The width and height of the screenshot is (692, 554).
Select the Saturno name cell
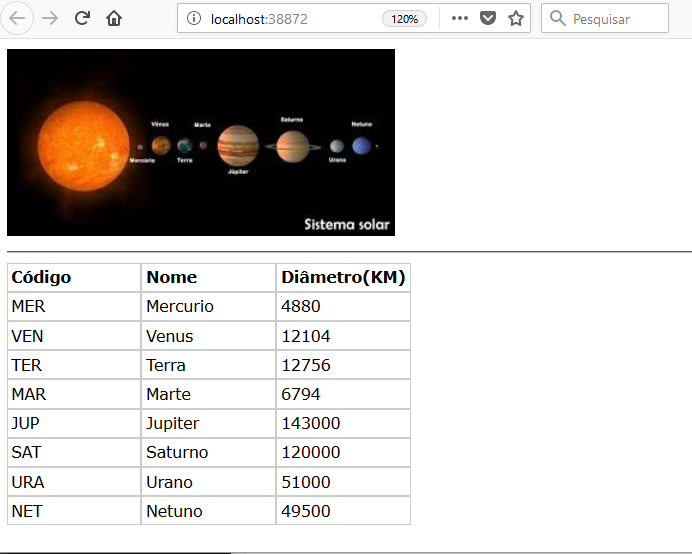[x=208, y=452]
